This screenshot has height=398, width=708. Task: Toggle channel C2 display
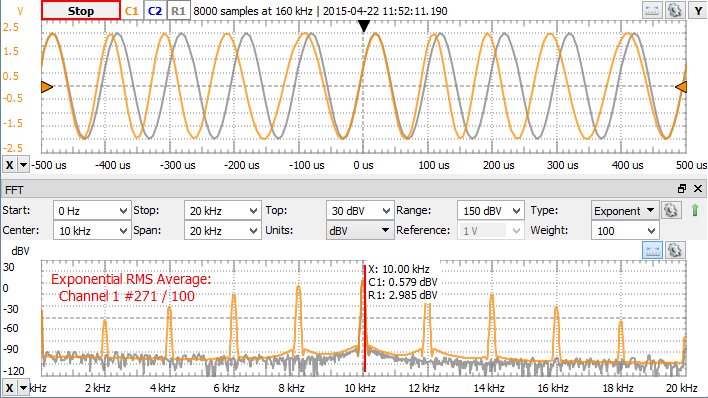click(x=155, y=11)
